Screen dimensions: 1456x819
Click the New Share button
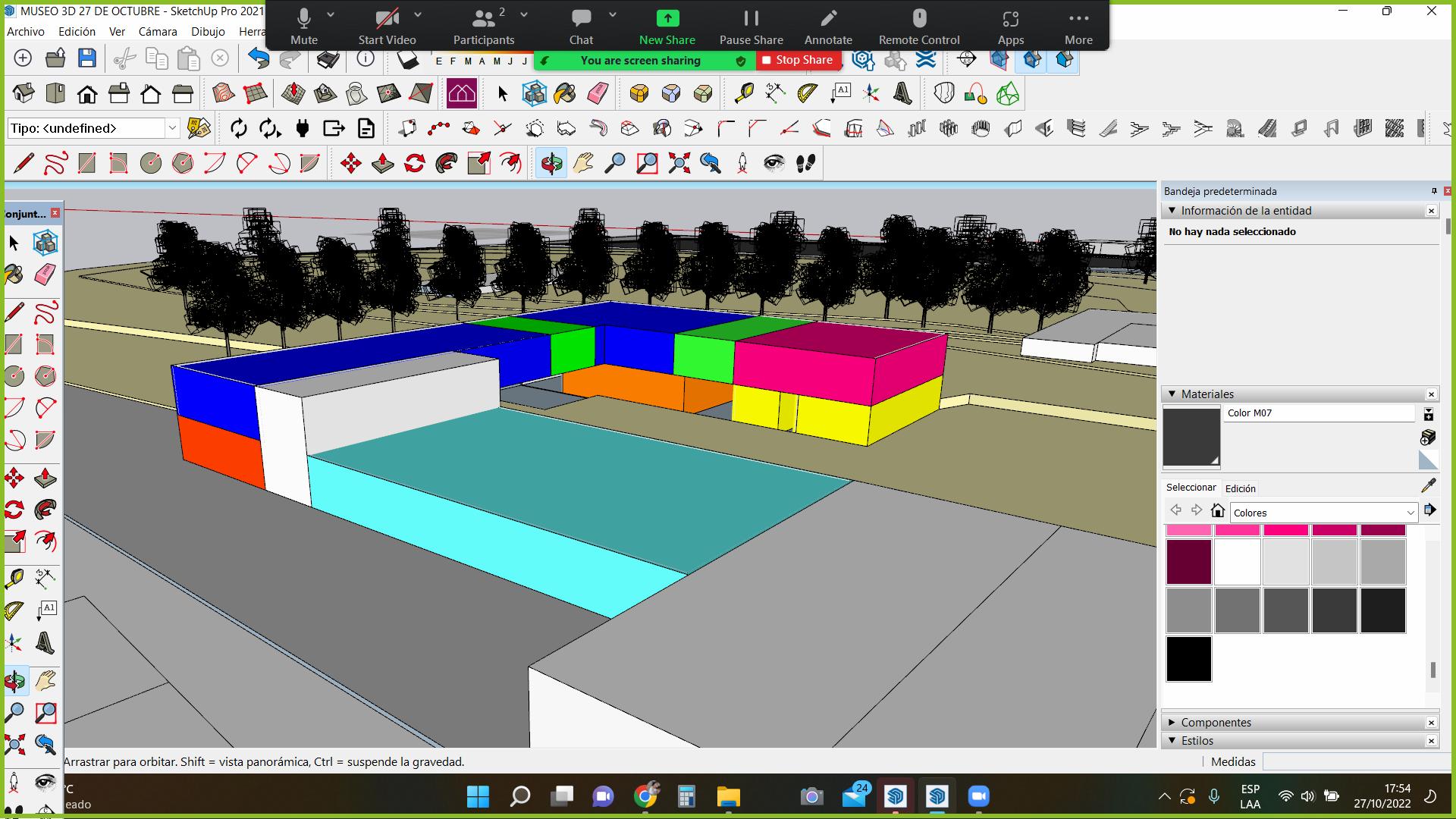(x=667, y=27)
